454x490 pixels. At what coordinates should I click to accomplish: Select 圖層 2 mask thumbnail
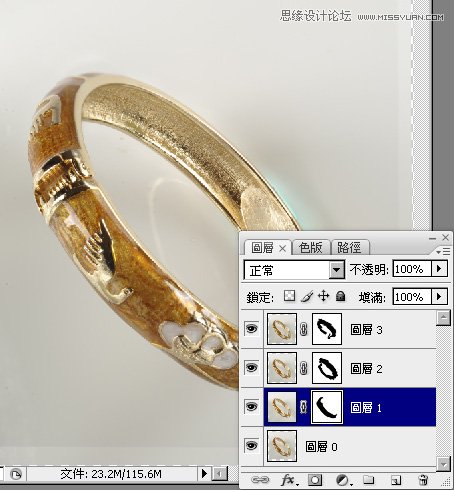[x=327, y=368]
